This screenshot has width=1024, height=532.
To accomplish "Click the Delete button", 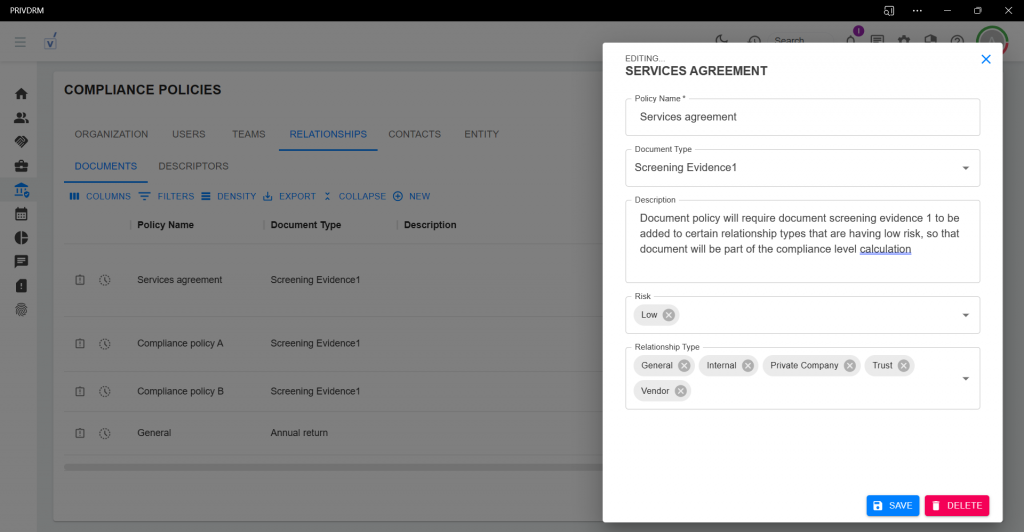I will 956,506.
